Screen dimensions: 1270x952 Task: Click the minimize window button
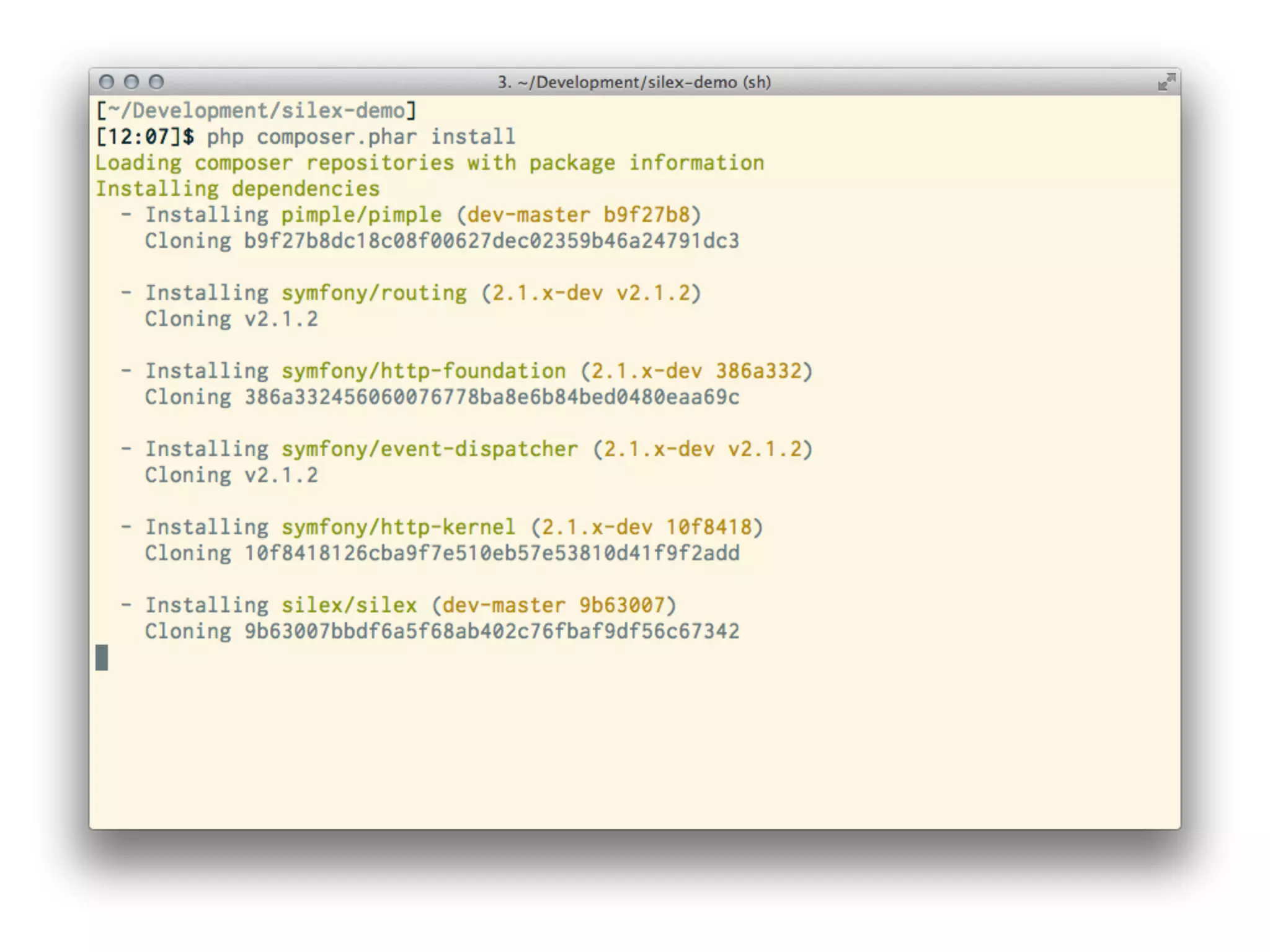pyautogui.click(x=131, y=82)
